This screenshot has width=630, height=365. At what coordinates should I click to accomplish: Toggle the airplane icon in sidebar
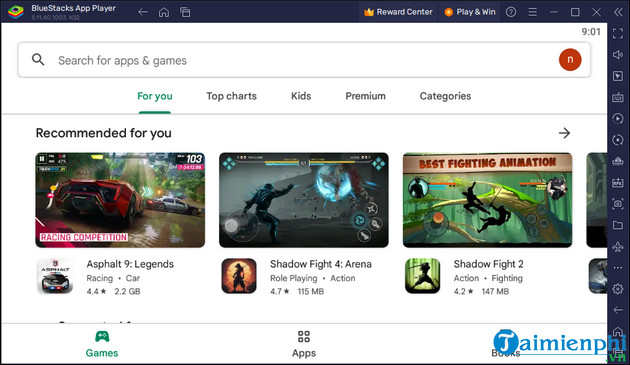point(618,246)
